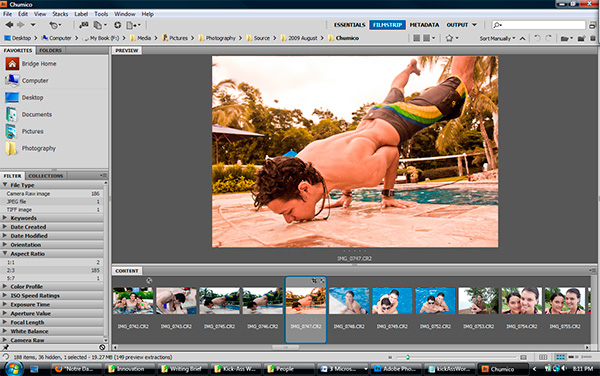
Task: Click the larger thumbnail size button
Action: [523, 357]
